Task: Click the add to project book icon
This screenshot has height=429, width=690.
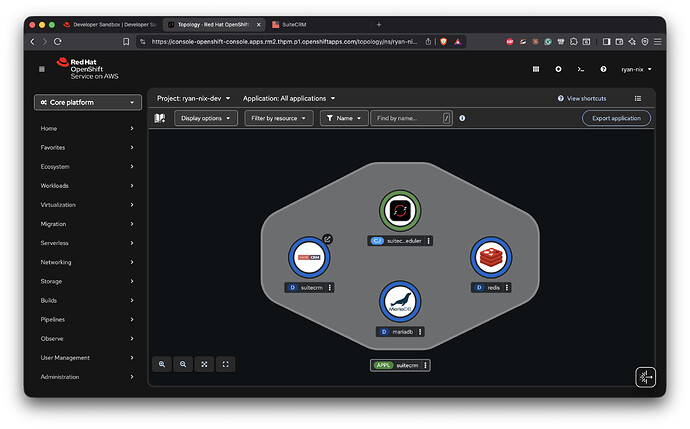Action: (160, 118)
